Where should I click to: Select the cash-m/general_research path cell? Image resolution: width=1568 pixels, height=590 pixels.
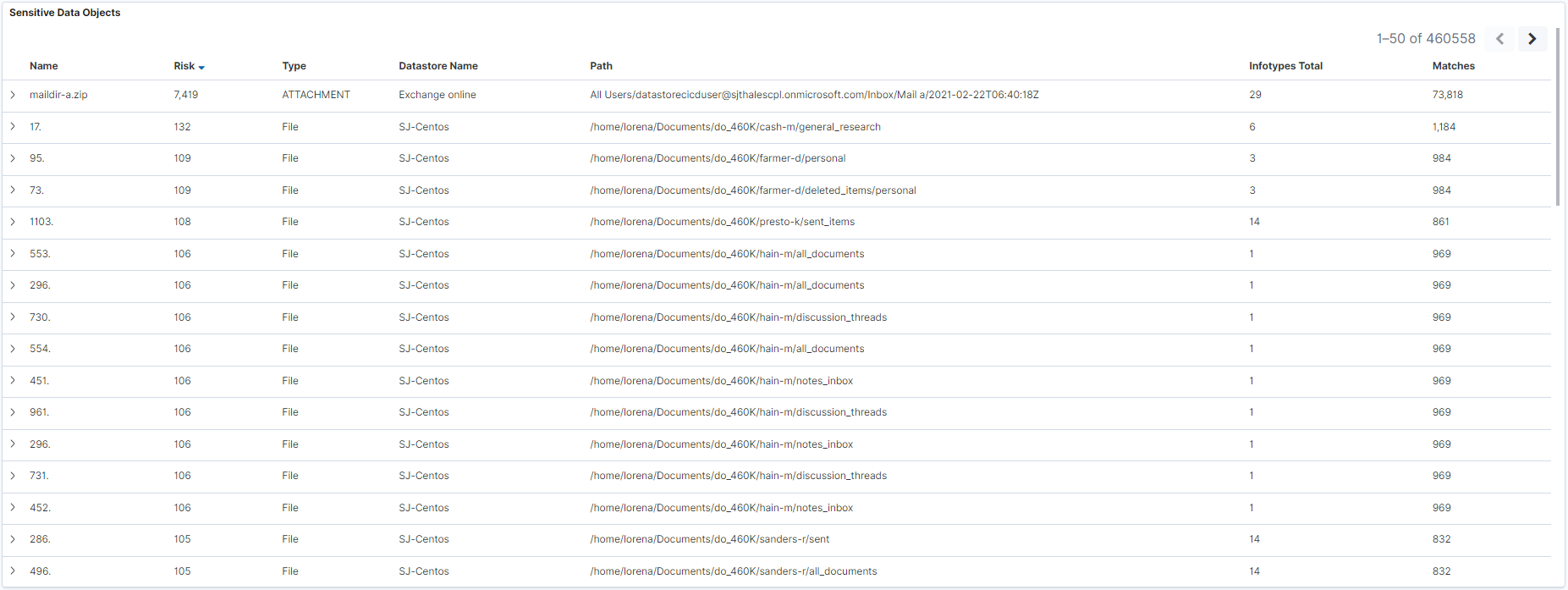734,127
